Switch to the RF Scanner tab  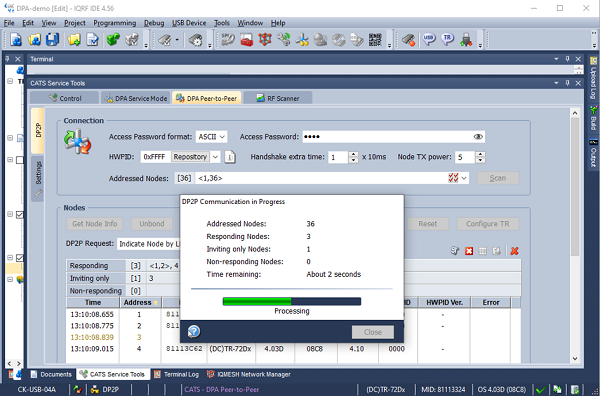(x=278, y=98)
